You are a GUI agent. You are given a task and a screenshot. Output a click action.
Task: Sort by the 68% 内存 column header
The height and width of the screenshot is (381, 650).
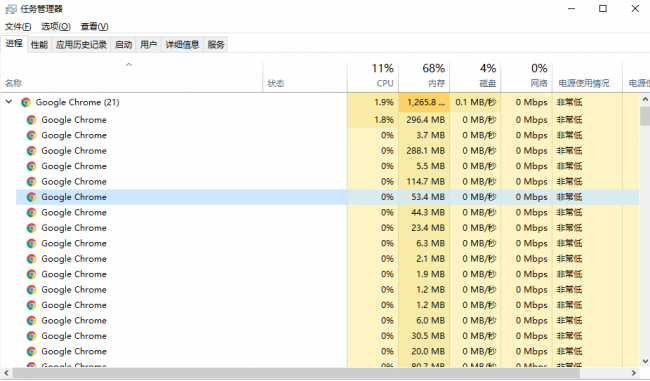click(424, 77)
